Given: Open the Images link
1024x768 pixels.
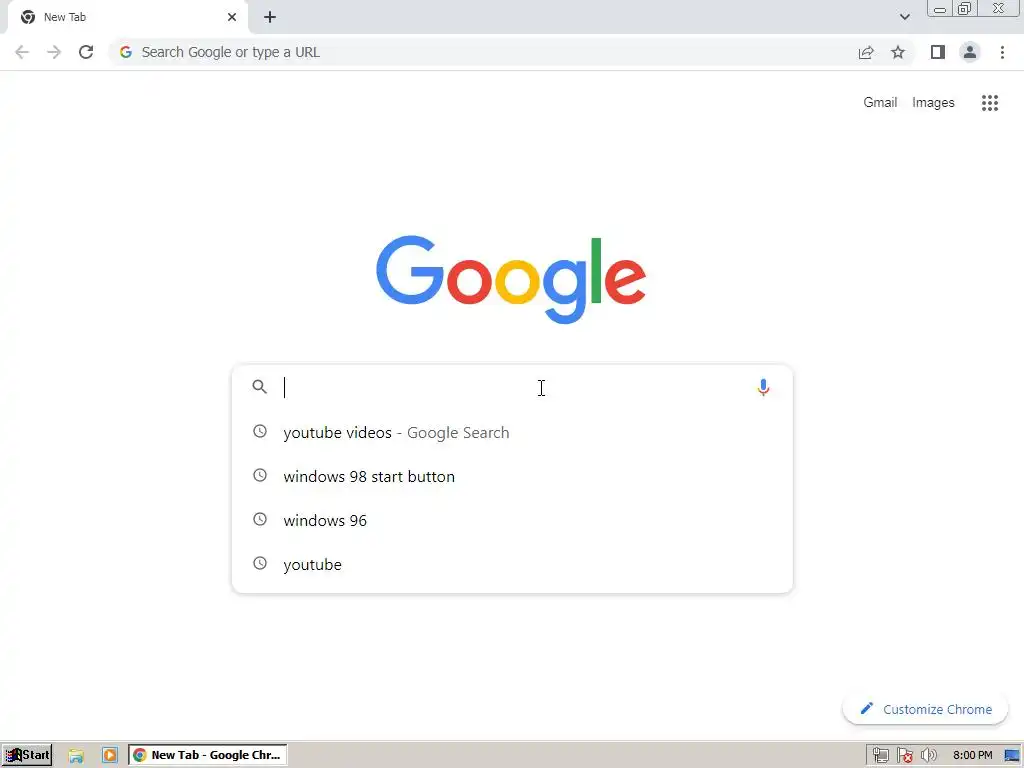Looking at the screenshot, I should point(933,103).
